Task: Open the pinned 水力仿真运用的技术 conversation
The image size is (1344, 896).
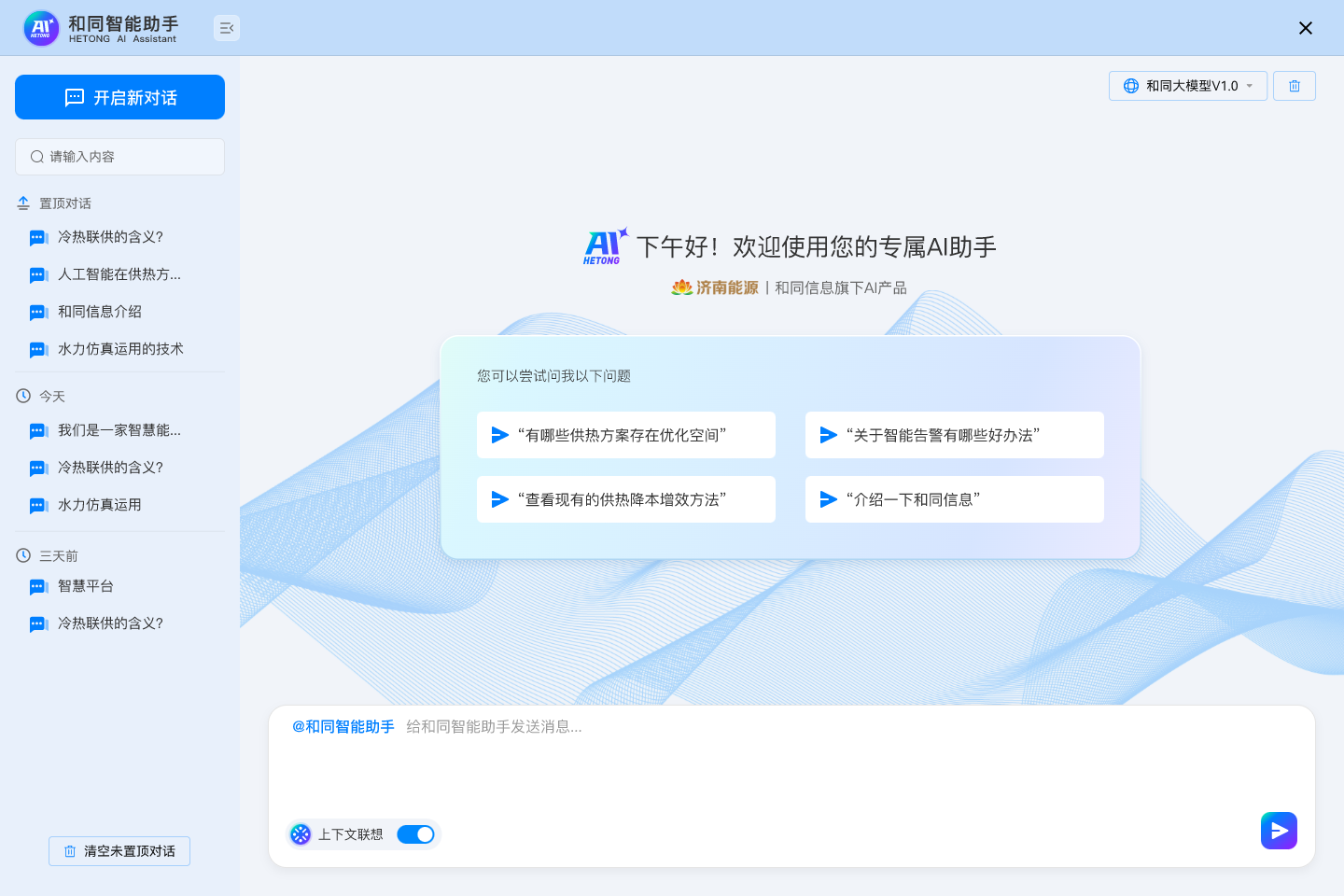Action: (120, 349)
